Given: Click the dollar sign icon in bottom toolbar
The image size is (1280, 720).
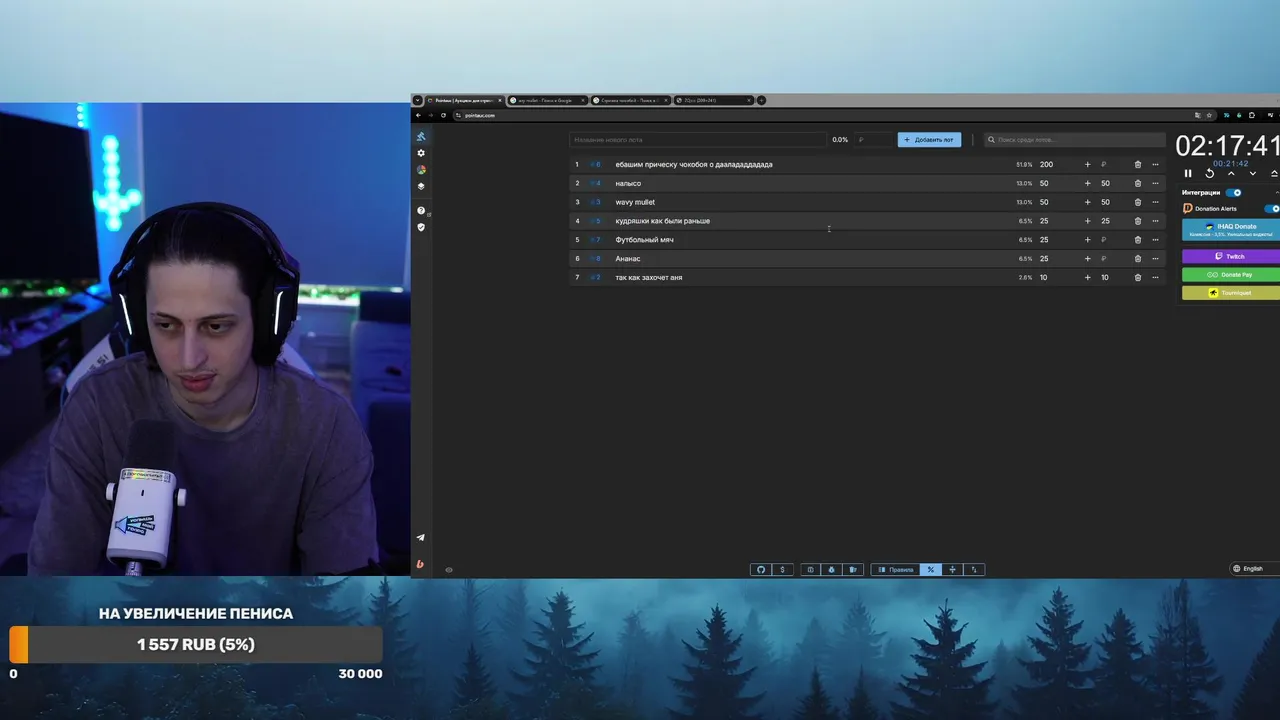Looking at the screenshot, I should pos(782,570).
